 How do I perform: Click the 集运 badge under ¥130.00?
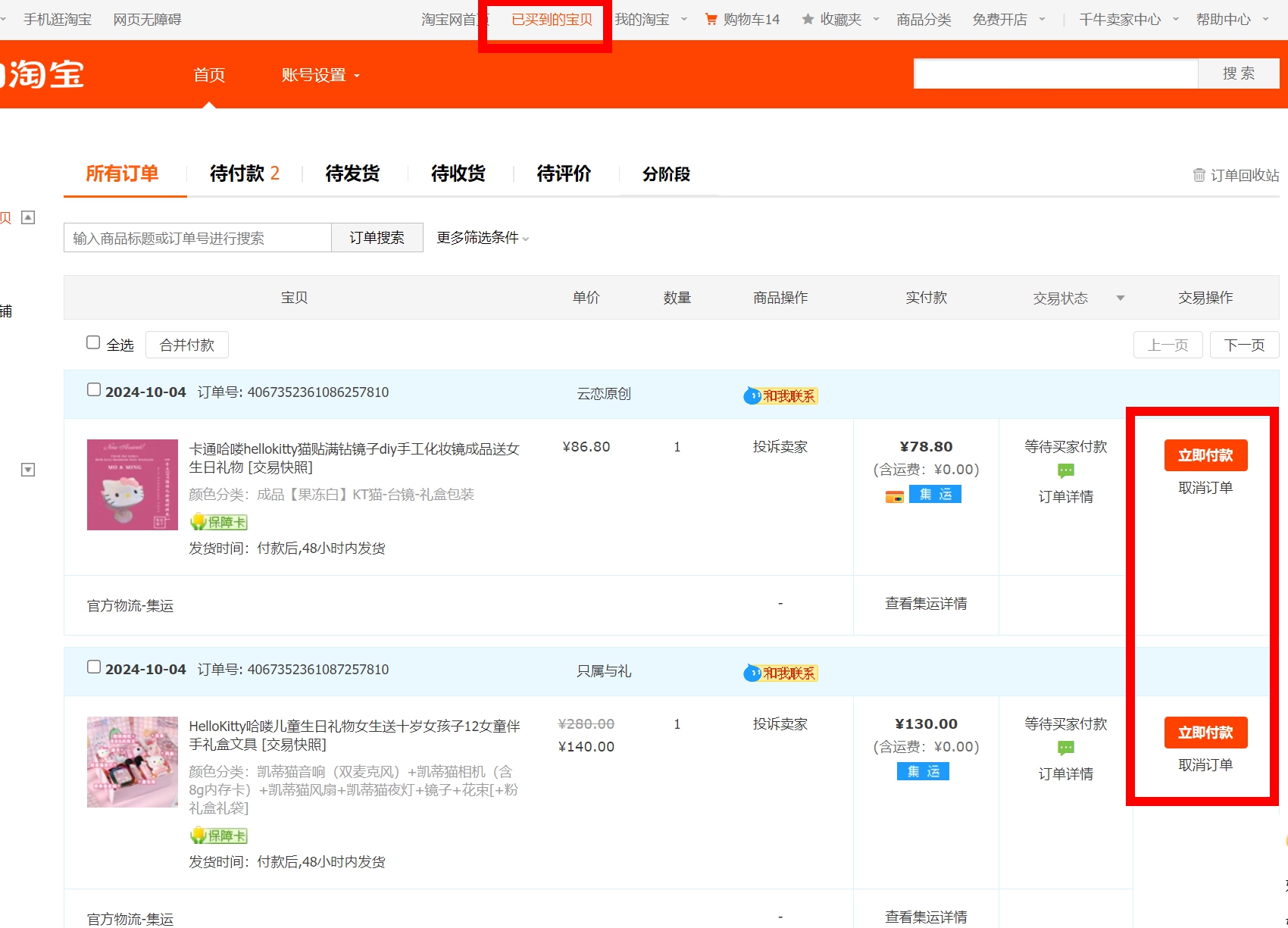pyautogui.click(x=923, y=771)
